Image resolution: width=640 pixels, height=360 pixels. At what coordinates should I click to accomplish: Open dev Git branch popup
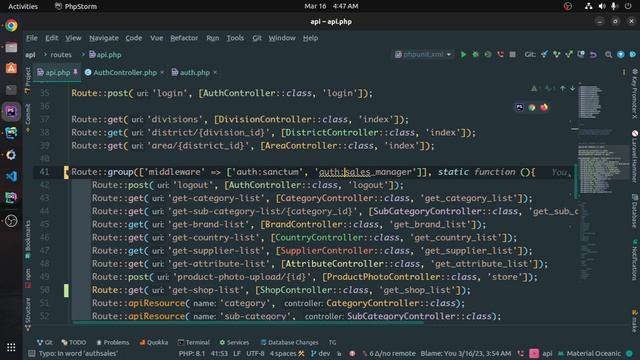point(320,353)
